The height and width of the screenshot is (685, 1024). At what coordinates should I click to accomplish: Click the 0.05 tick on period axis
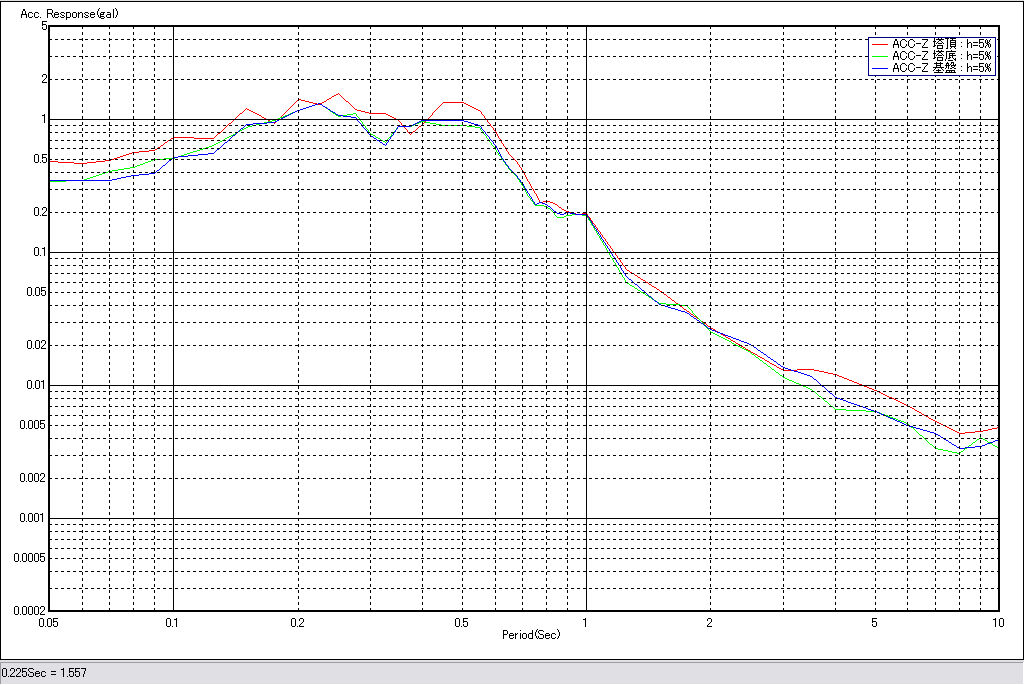(49, 622)
